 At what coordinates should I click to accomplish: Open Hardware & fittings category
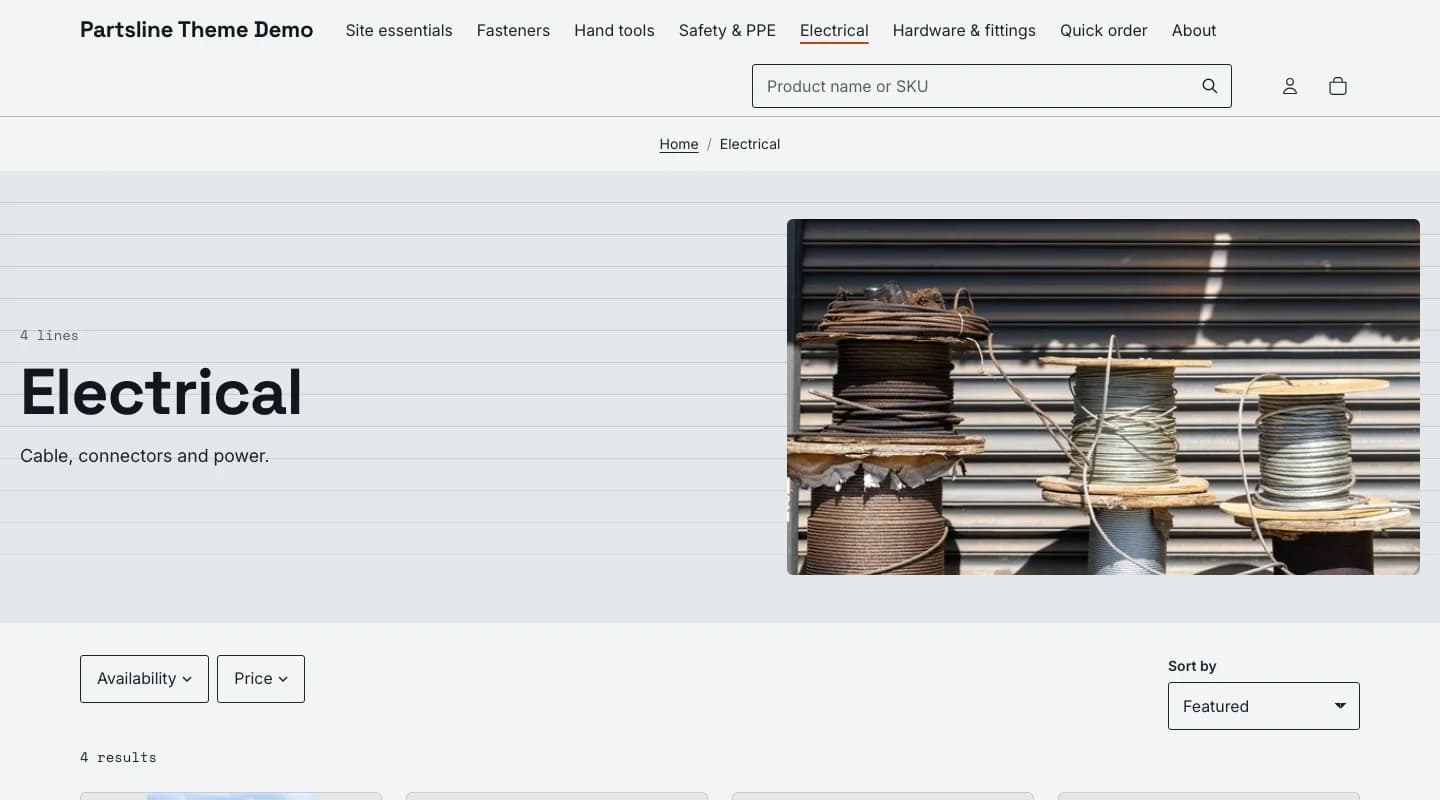[x=964, y=31]
